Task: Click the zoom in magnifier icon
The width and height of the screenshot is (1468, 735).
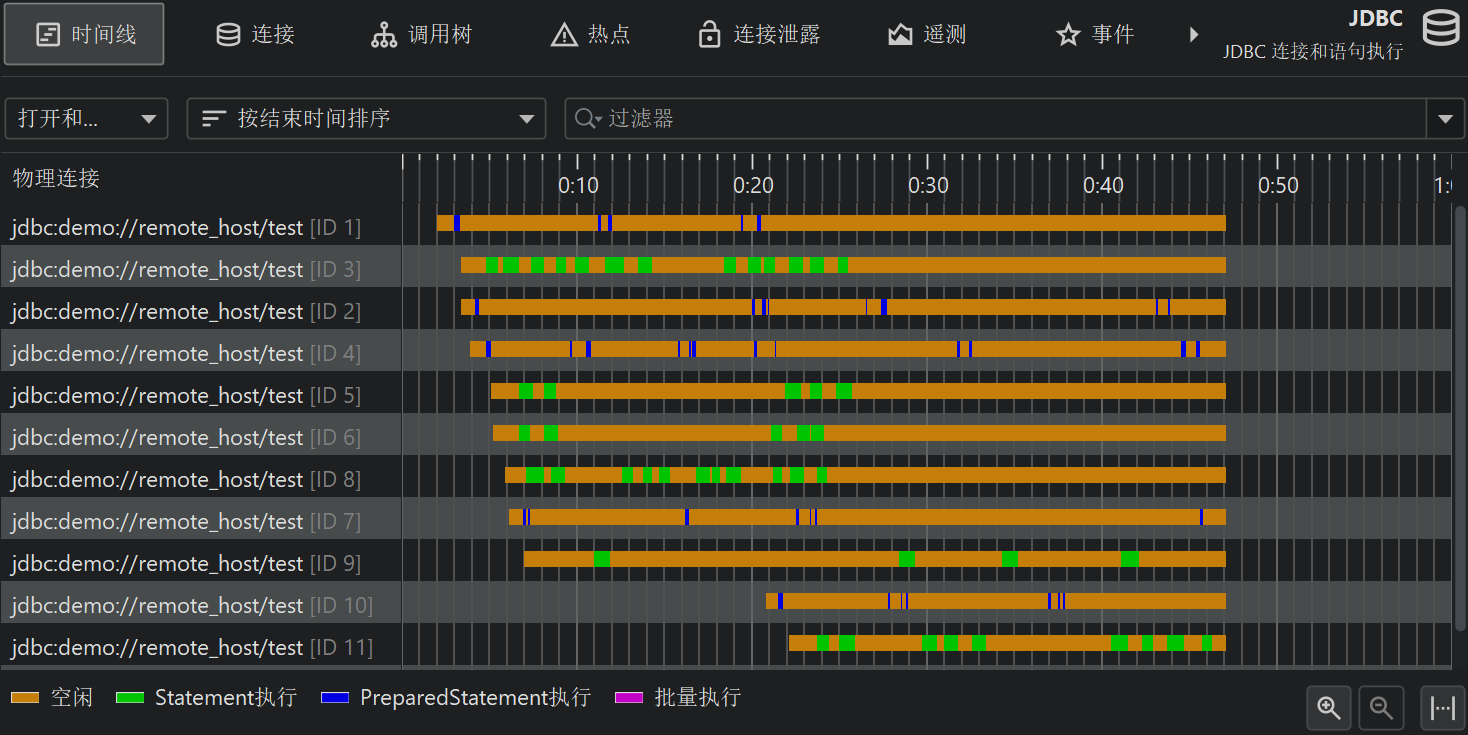Action: click(x=1329, y=708)
